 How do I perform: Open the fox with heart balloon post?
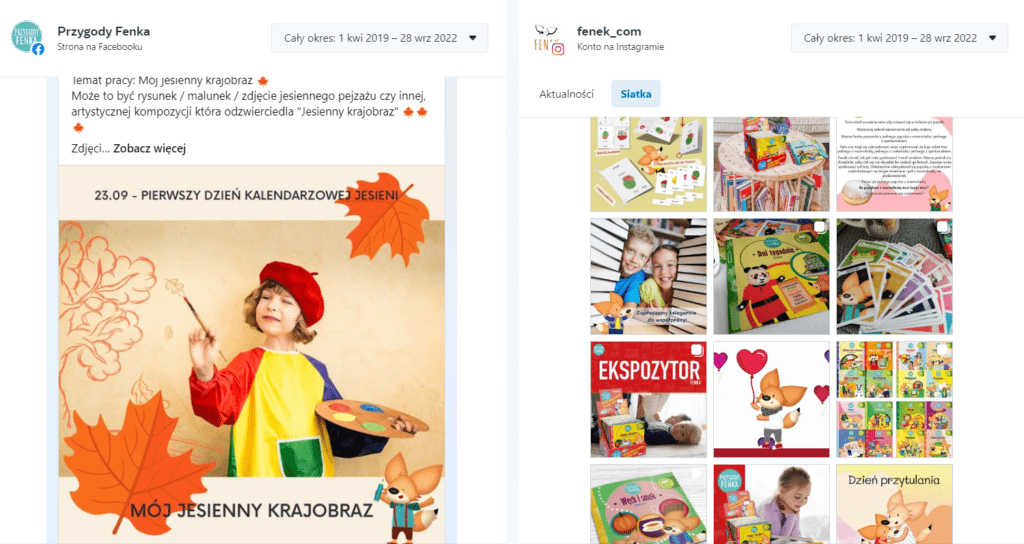coord(771,399)
